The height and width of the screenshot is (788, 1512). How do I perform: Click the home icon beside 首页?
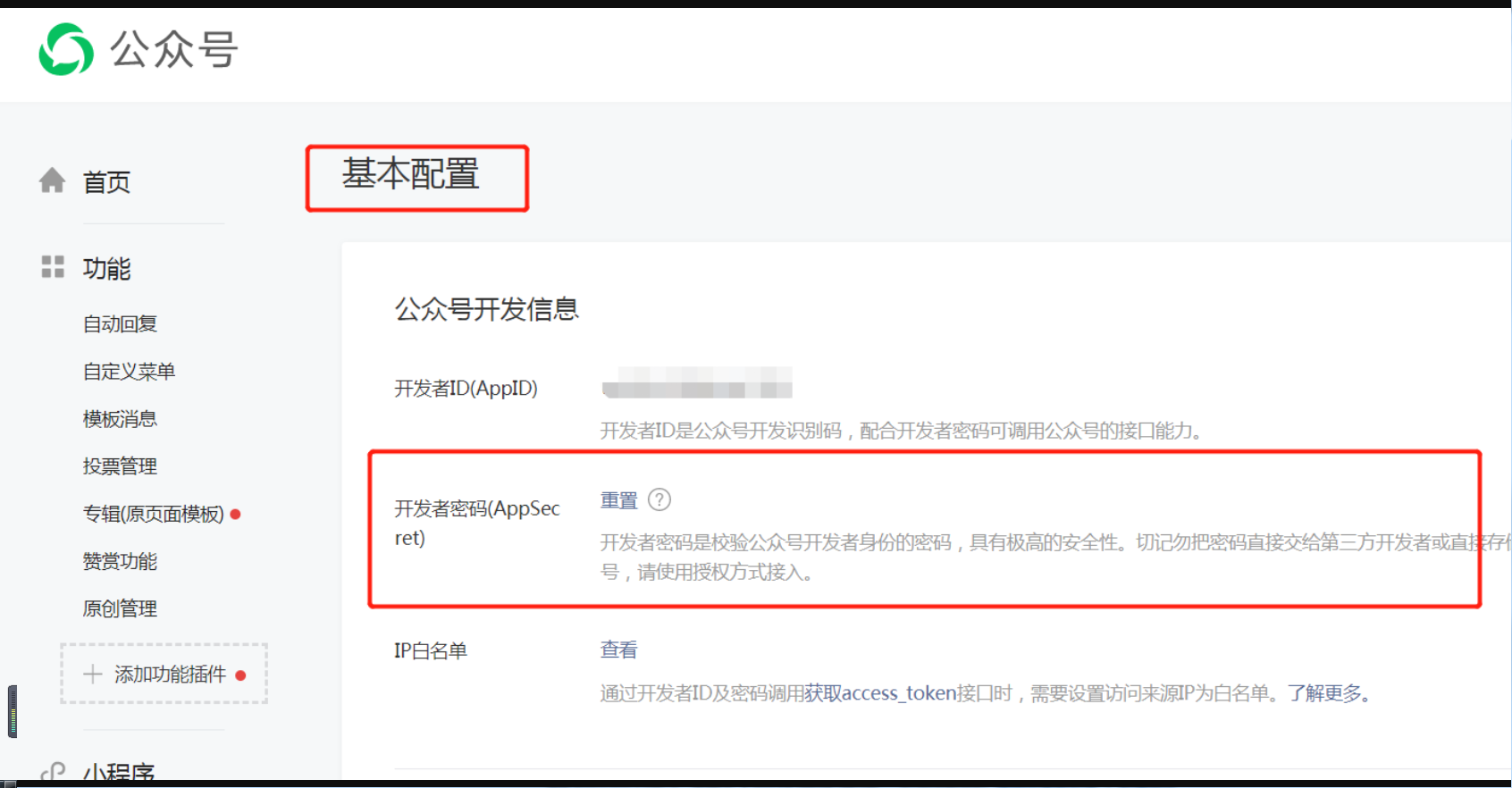[53, 180]
